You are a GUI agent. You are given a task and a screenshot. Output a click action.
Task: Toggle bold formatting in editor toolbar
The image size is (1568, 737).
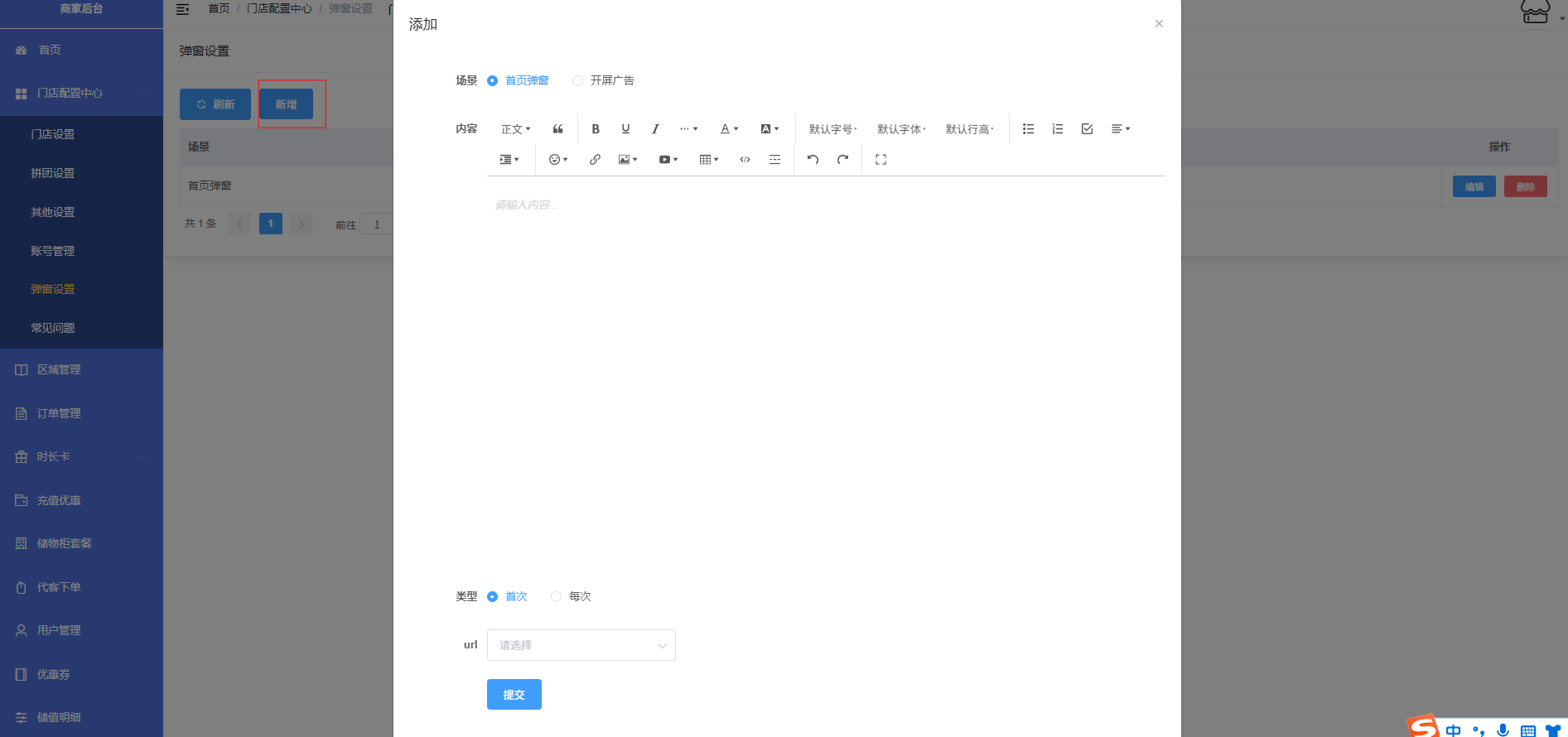click(596, 129)
